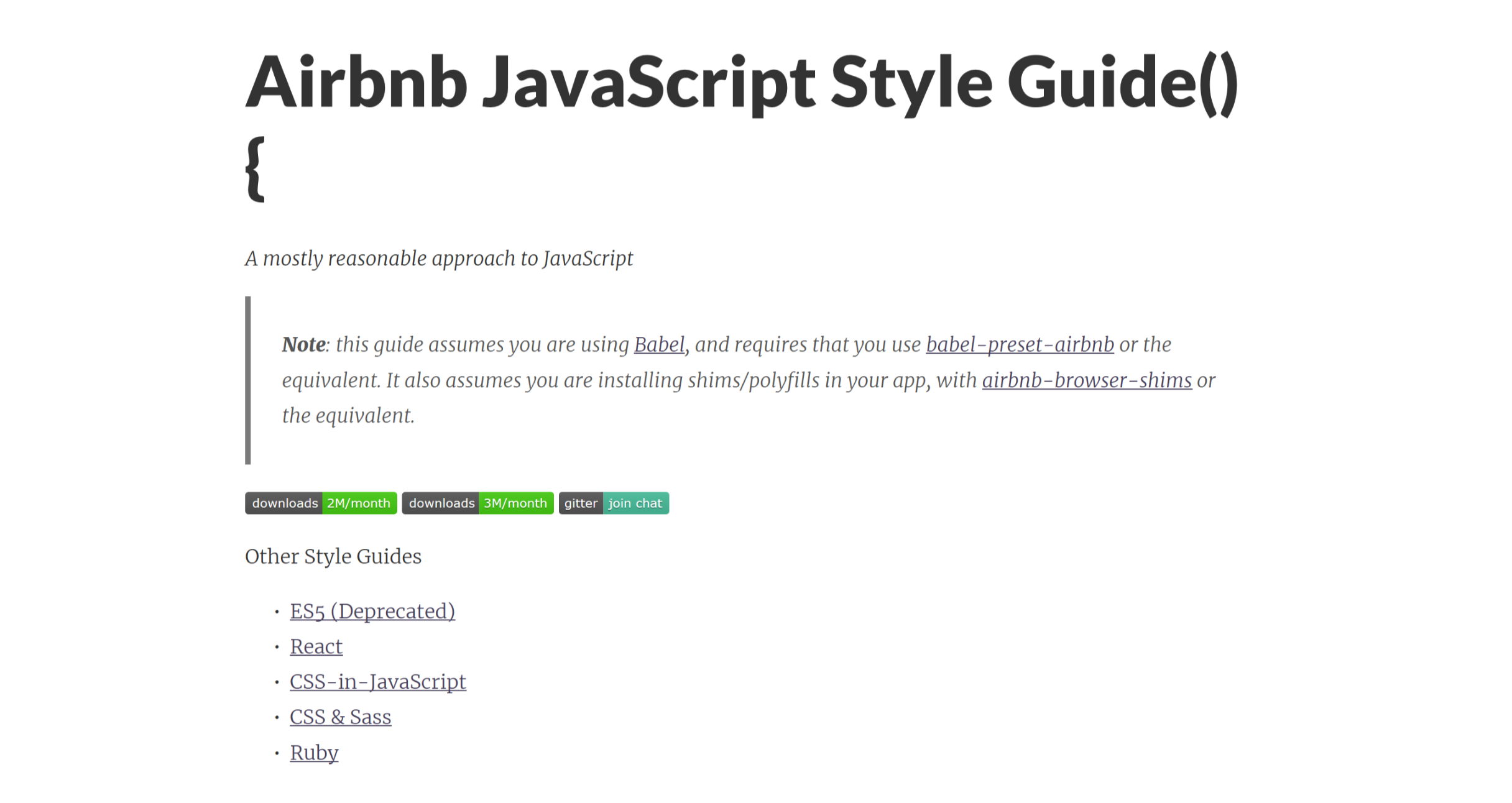Open the ES5 (Deprecated) style guide
The height and width of the screenshot is (803, 1512).
[372, 611]
